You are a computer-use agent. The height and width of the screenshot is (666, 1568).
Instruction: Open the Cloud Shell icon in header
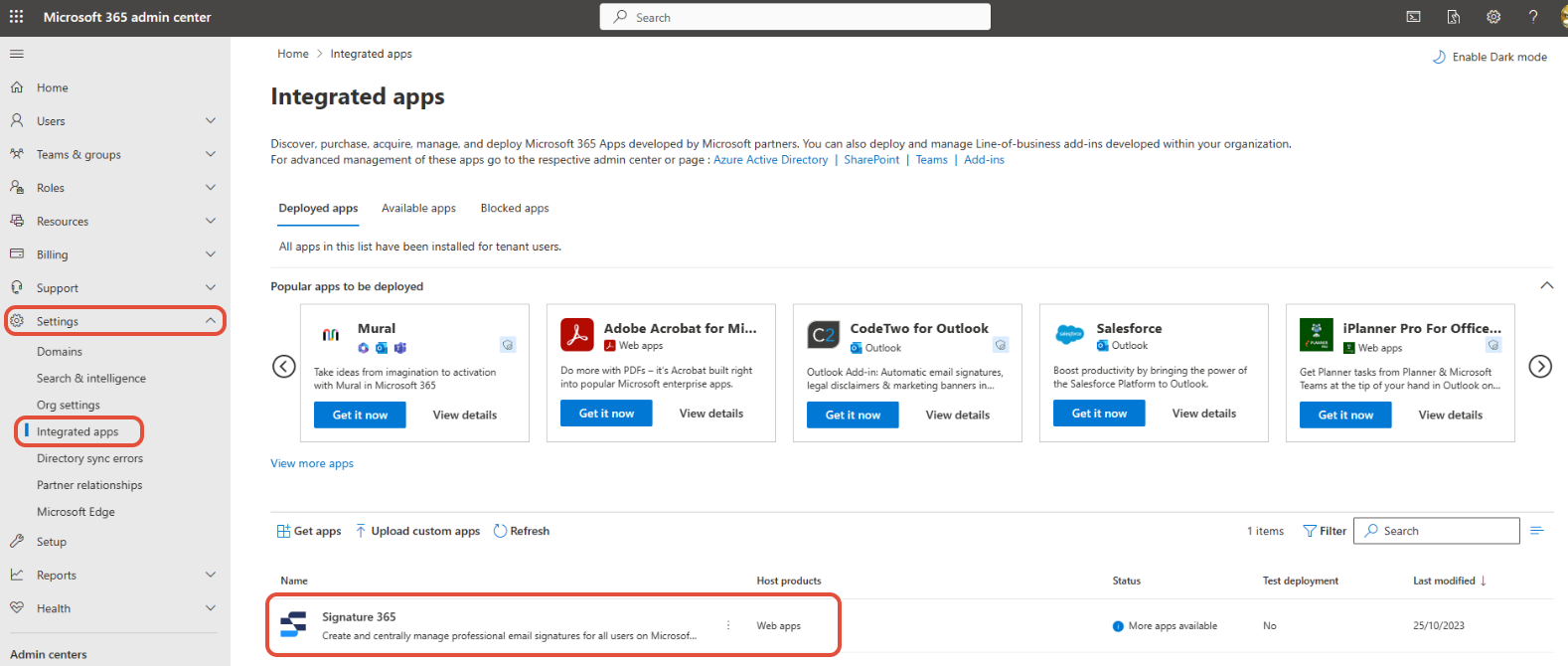pos(1413,17)
